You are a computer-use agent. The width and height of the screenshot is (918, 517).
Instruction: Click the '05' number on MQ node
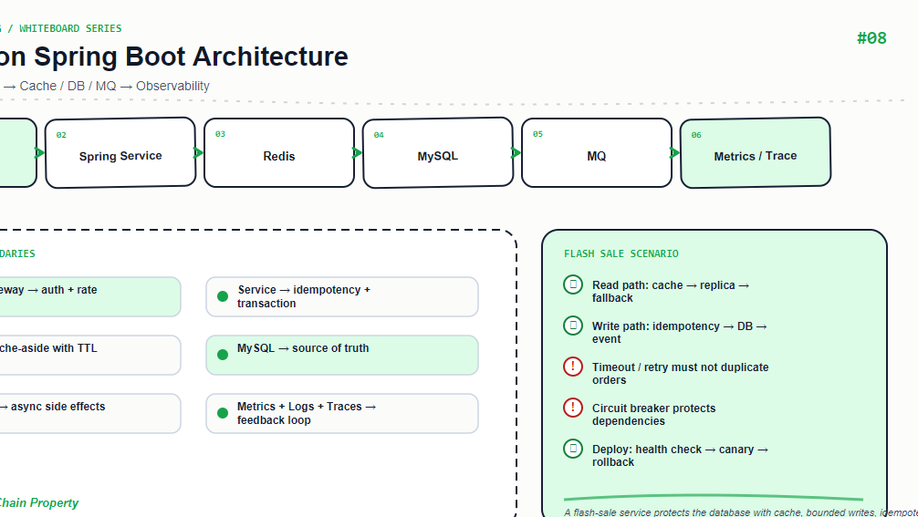(537, 134)
